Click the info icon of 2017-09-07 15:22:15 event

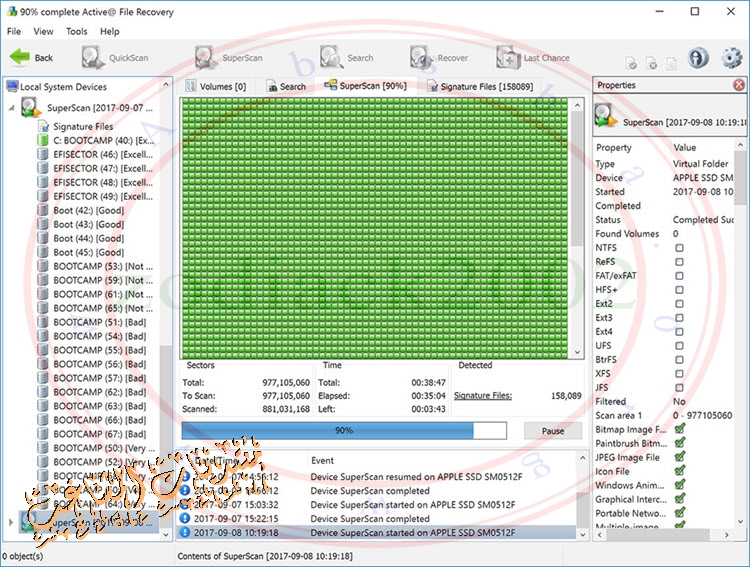185,518
